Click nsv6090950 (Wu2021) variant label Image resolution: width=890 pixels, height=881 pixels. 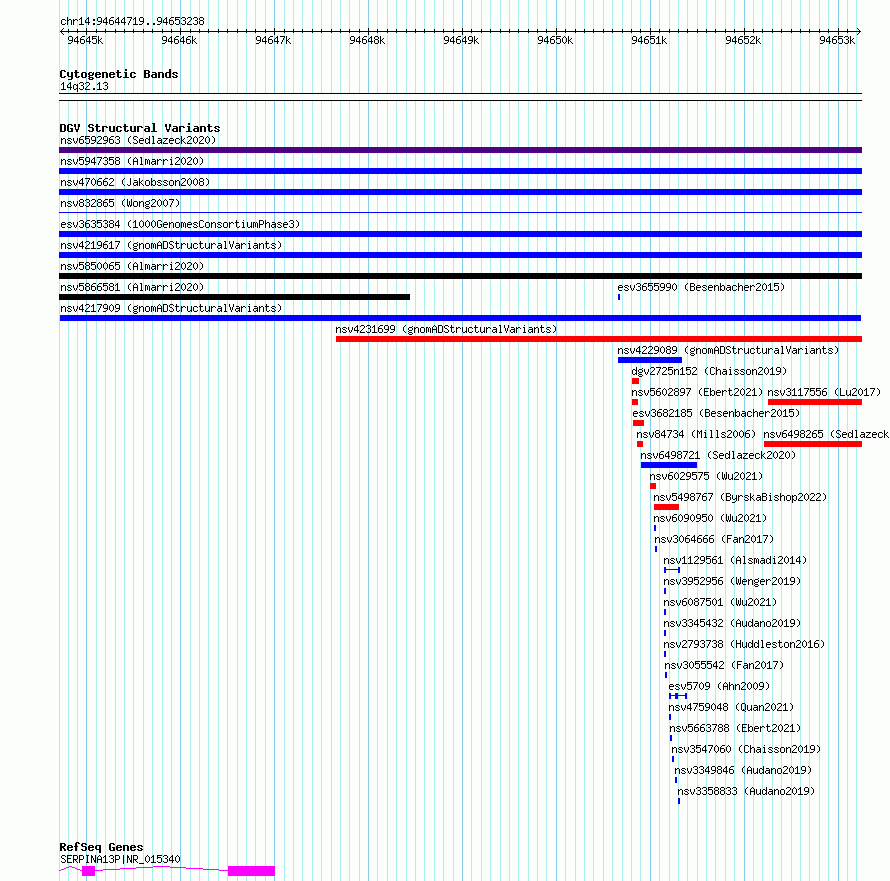tap(710, 518)
